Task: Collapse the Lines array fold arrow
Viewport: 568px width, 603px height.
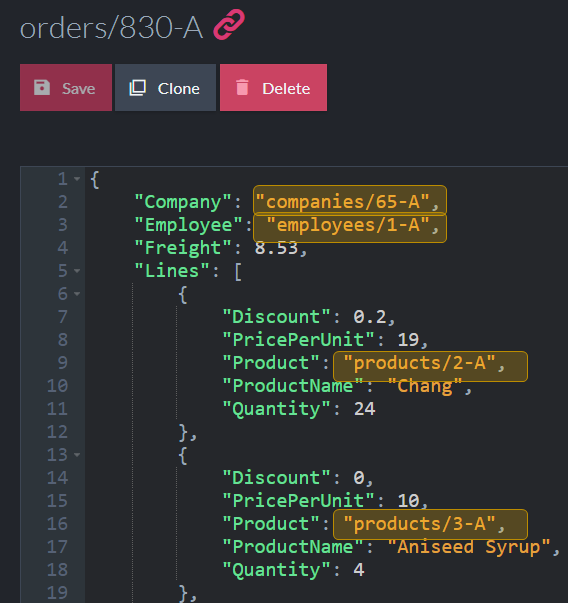Action: 77,271
